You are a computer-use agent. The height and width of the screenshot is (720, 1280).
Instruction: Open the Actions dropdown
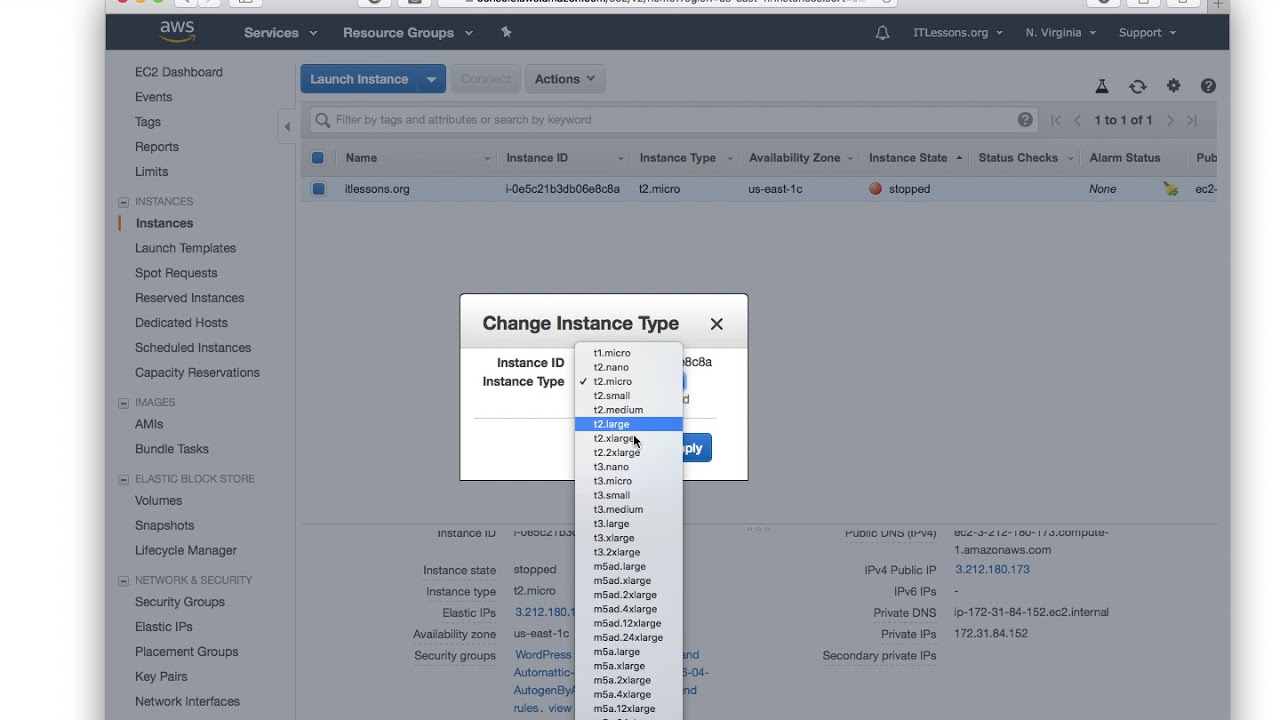click(564, 79)
